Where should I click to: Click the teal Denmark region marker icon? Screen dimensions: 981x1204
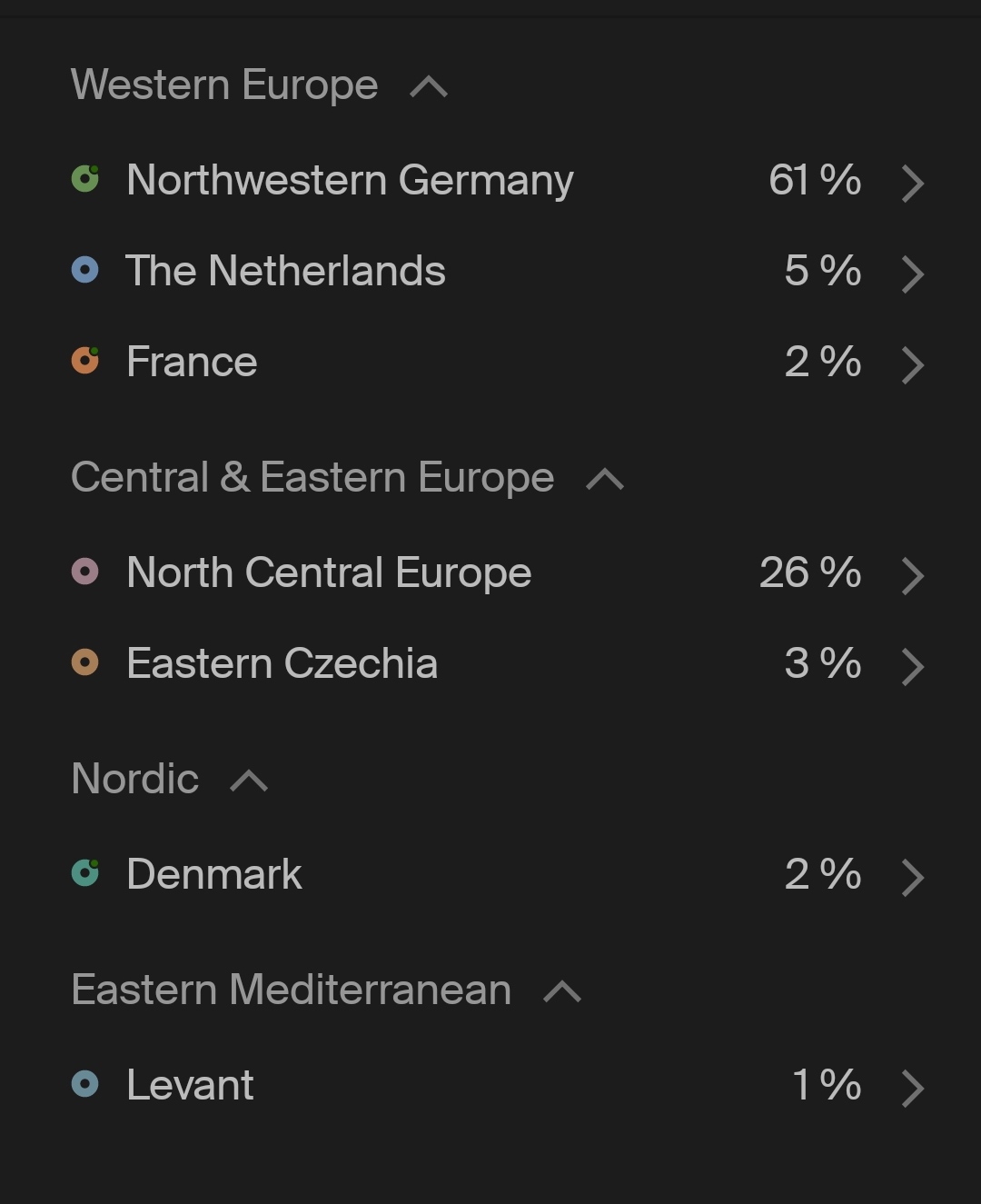point(85,873)
